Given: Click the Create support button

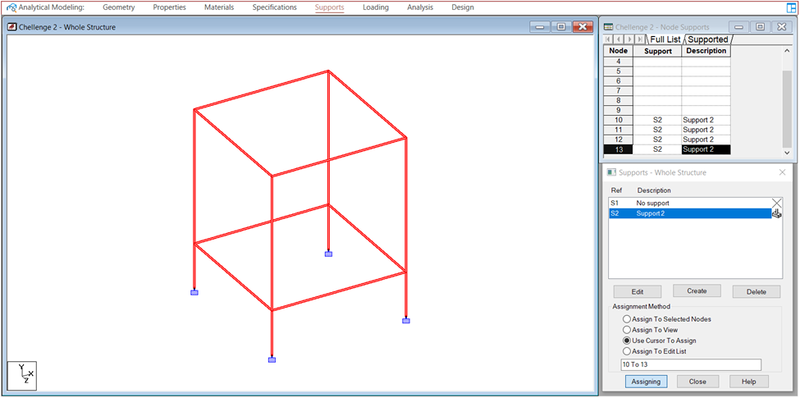Looking at the screenshot, I should click(696, 291).
